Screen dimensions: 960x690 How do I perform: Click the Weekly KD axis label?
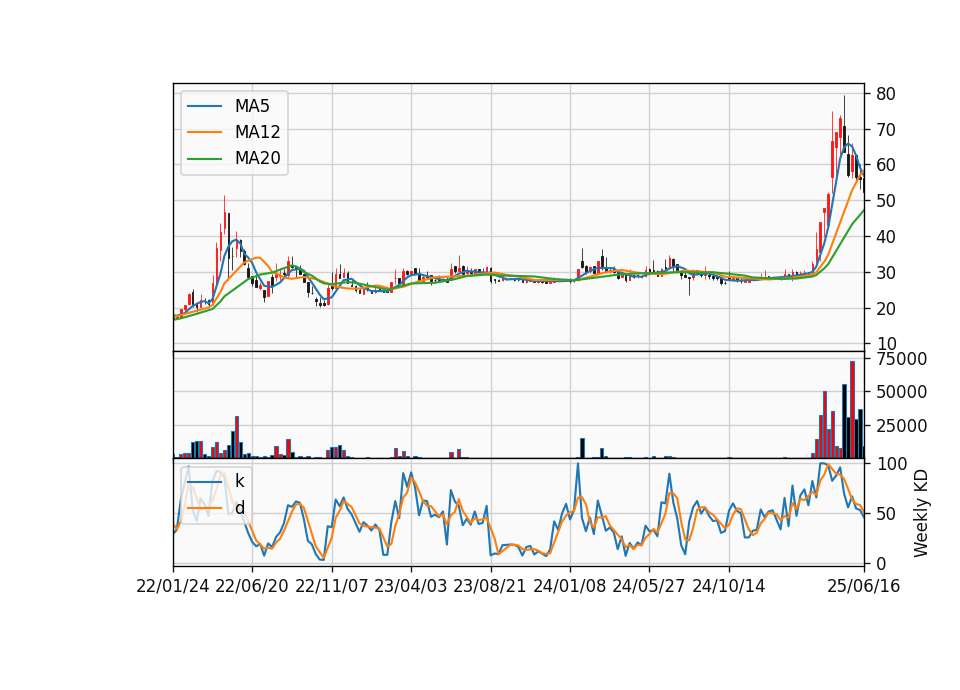point(921,514)
